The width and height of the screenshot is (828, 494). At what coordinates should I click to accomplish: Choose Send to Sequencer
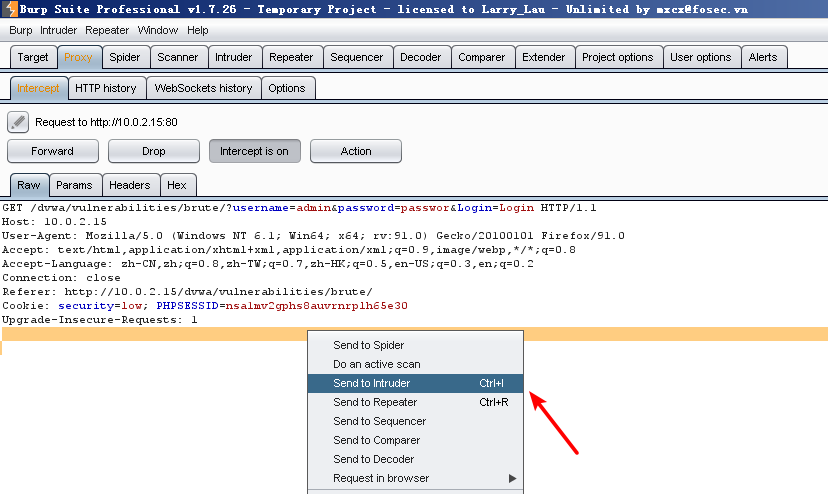click(416, 421)
